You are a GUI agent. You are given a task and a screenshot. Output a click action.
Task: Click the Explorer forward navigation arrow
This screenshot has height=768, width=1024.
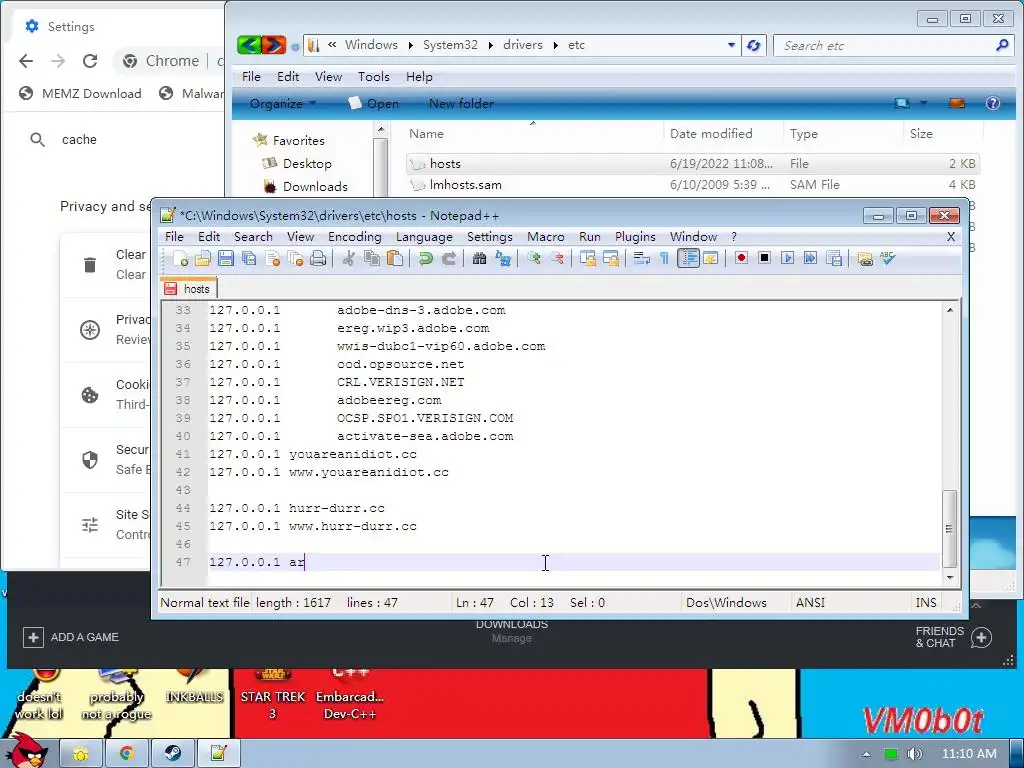pyautogui.click(x=274, y=44)
